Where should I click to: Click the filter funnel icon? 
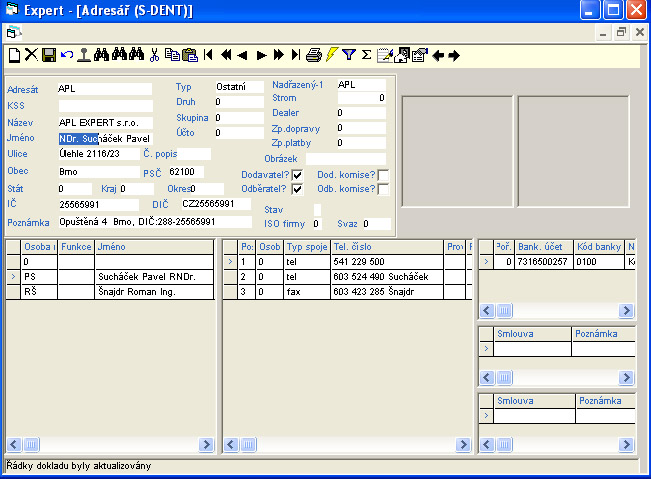click(349, 55)
